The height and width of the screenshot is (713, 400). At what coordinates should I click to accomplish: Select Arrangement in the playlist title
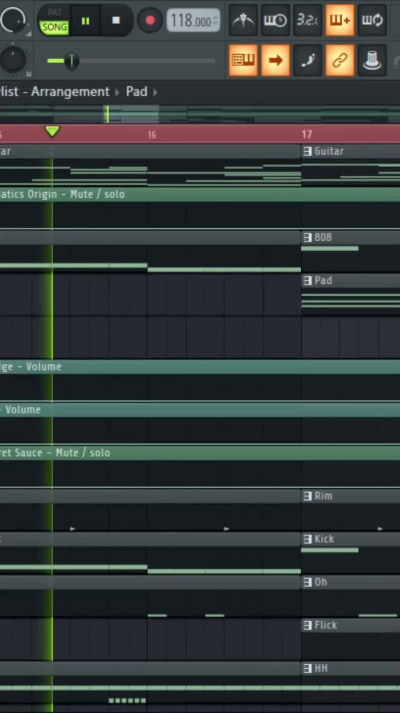(70, 91)
